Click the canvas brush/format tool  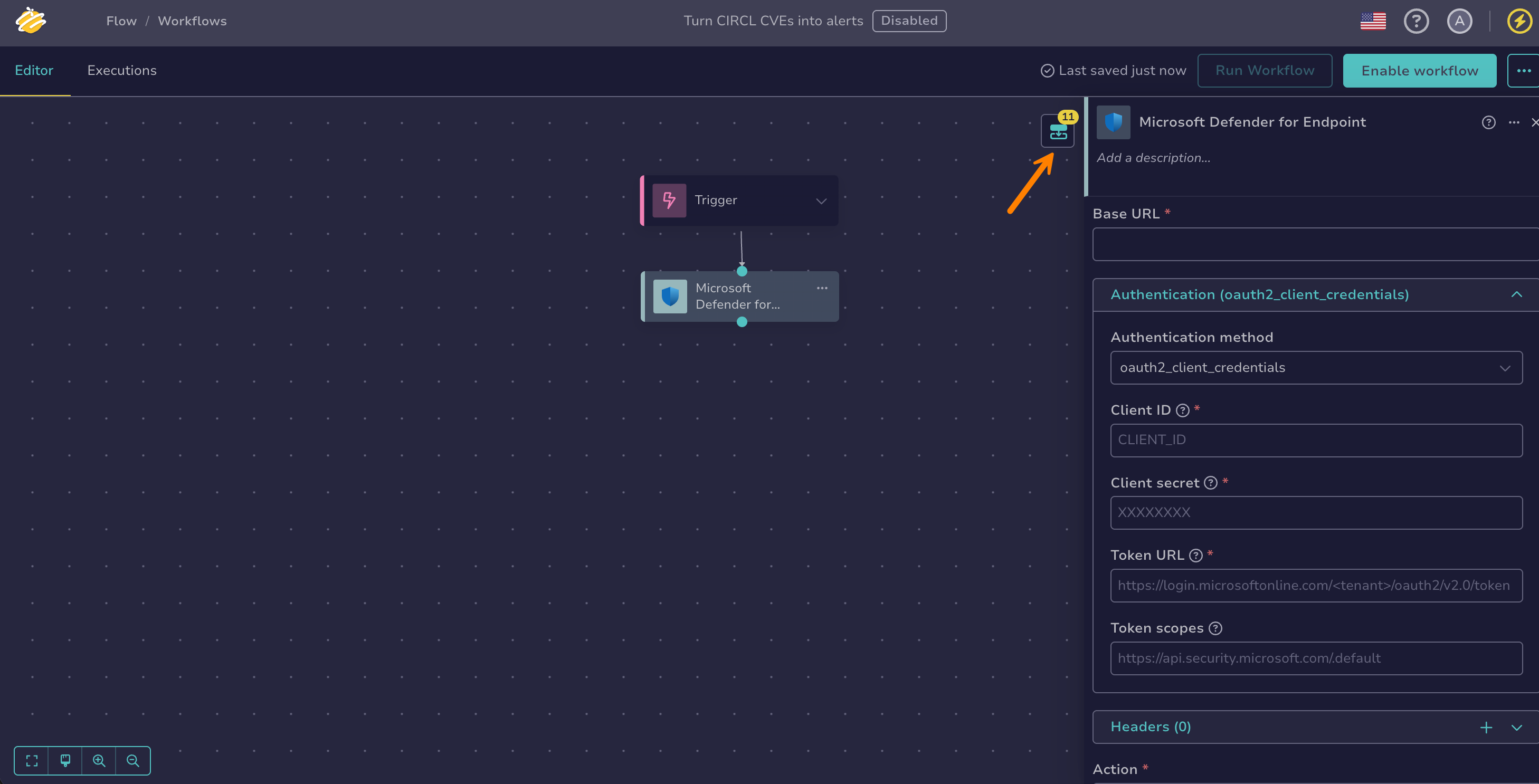point(65,761)
